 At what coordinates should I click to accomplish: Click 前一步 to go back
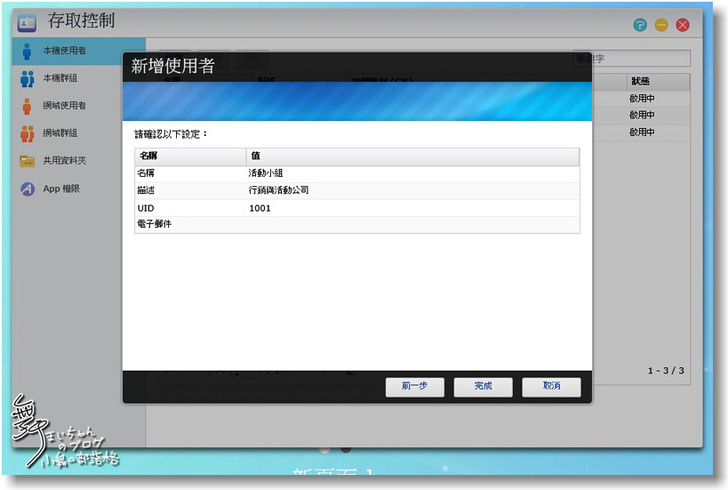click(x=415, y=386)
